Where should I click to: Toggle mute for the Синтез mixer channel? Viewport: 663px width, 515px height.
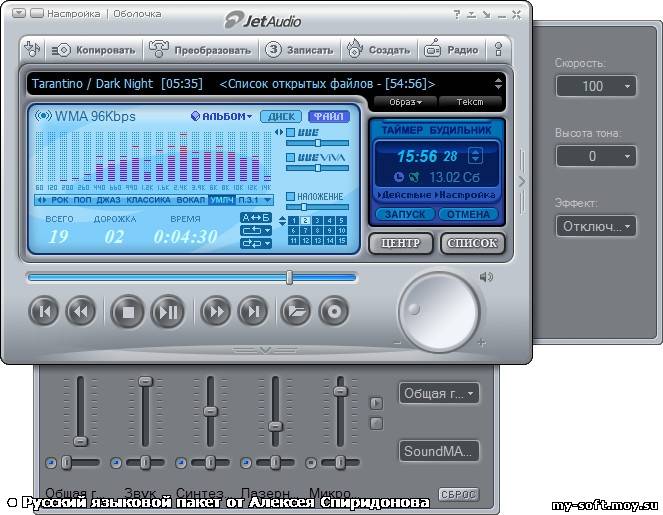coord(181,463)
